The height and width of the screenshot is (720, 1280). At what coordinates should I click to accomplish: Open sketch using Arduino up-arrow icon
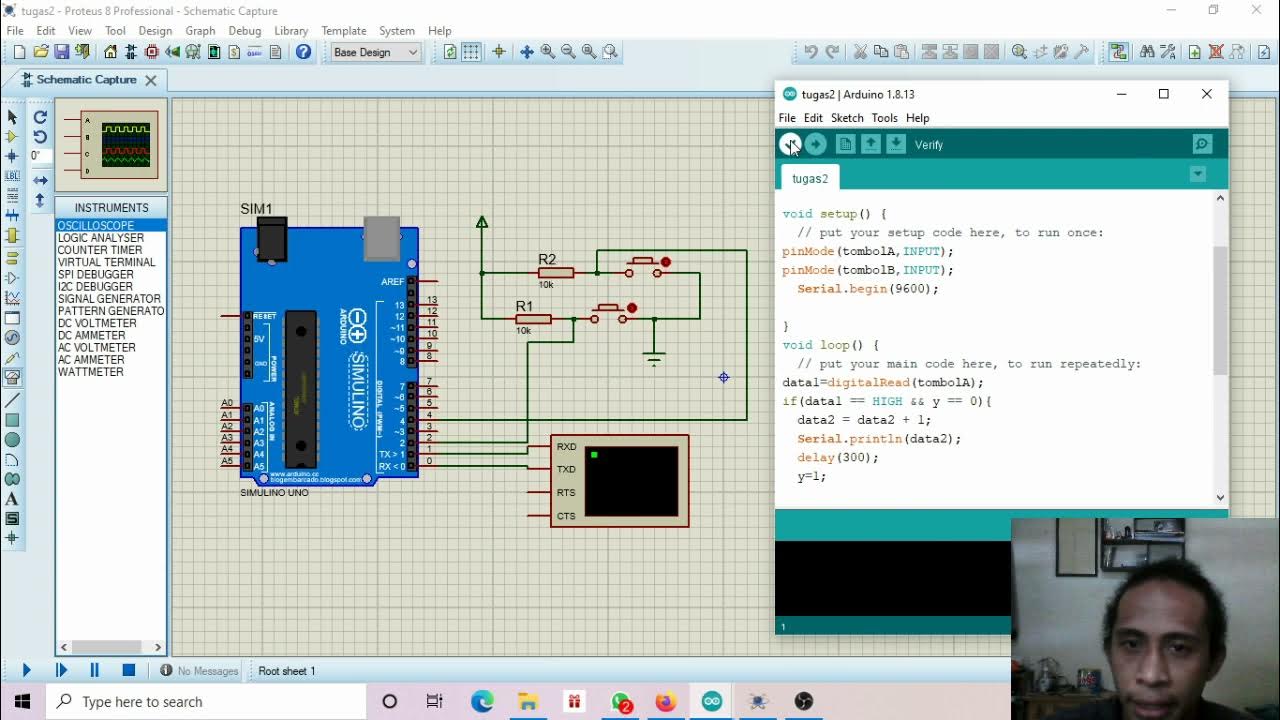[871, 145]
